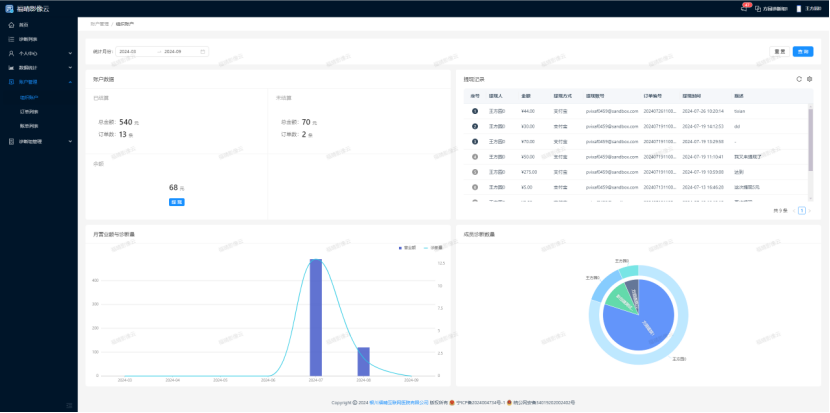Toggle 总金额 series in chart legend

point(408,246)
